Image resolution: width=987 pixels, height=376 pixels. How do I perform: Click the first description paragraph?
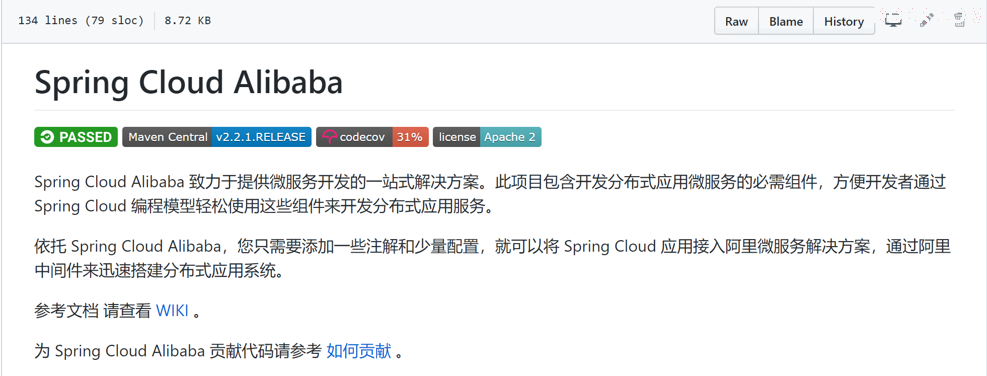[x=491, y=195]
